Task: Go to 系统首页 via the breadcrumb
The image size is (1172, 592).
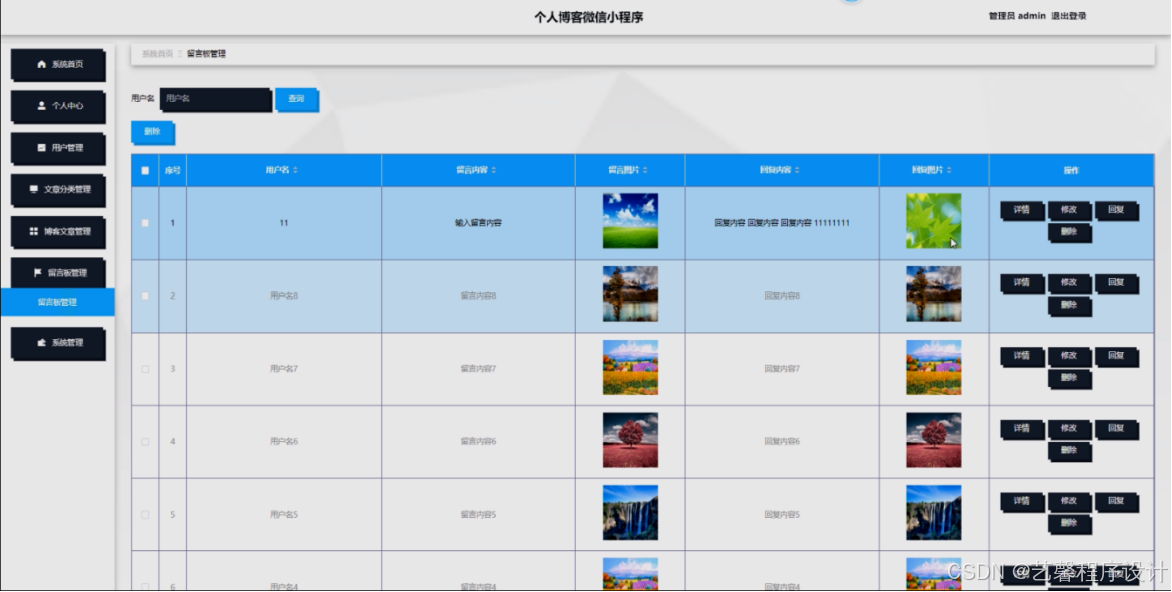Action: [x=158, y=54]
